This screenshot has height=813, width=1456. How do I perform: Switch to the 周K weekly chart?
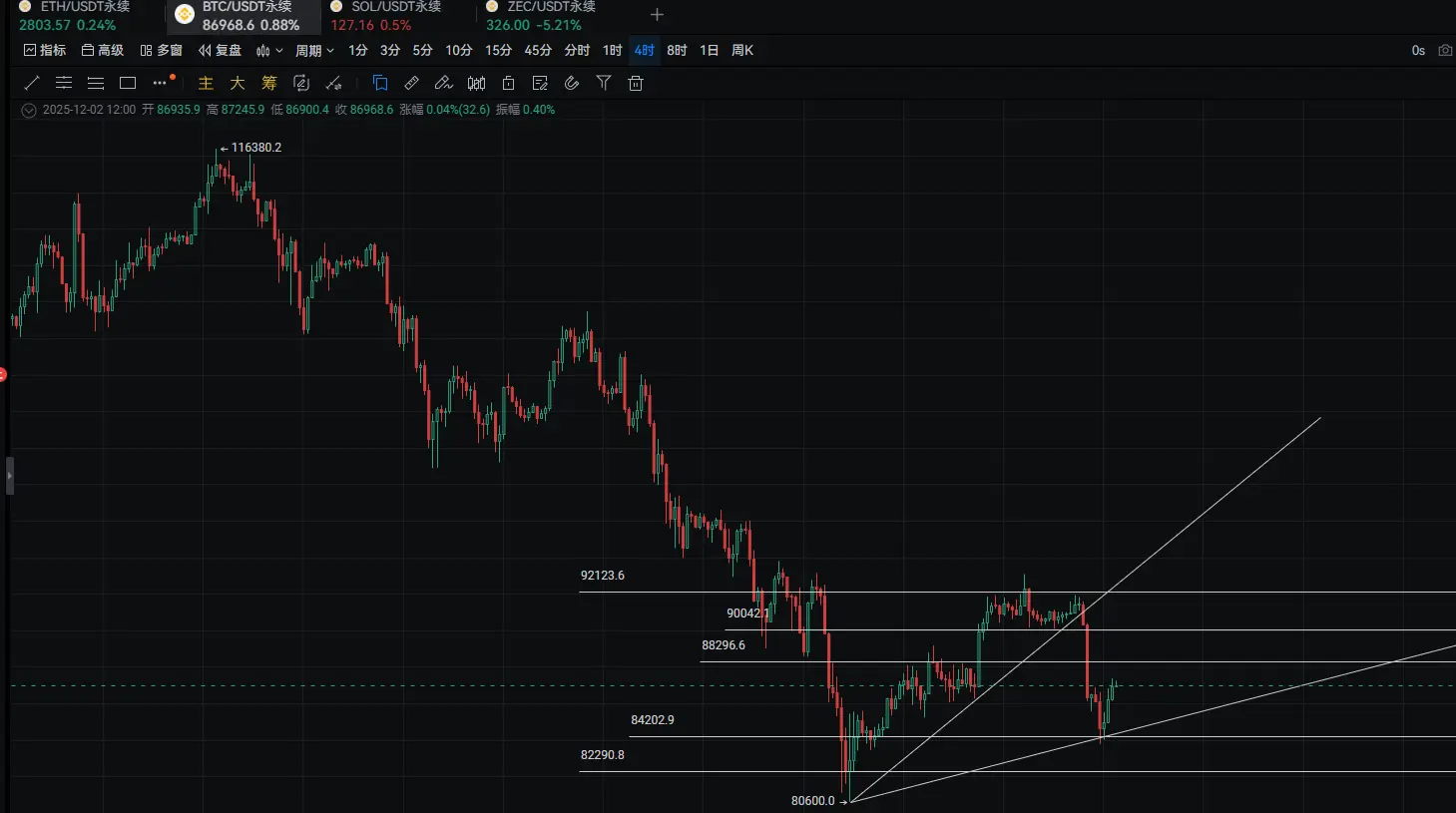(x=742, y=50)
